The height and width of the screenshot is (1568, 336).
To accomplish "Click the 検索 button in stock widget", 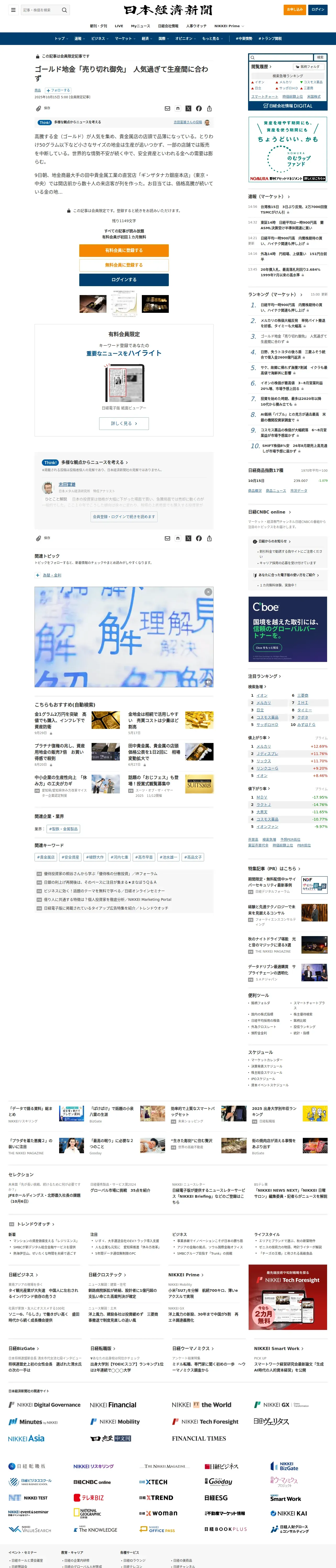I will (x=320, y=57).
